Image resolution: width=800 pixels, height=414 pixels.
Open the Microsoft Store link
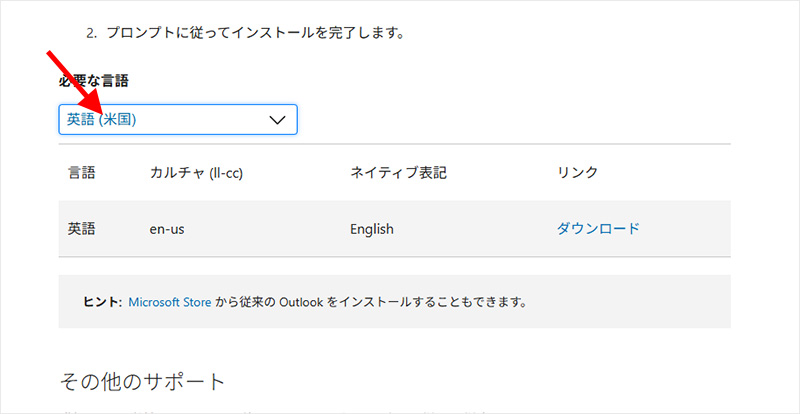[x=170, y=301]
